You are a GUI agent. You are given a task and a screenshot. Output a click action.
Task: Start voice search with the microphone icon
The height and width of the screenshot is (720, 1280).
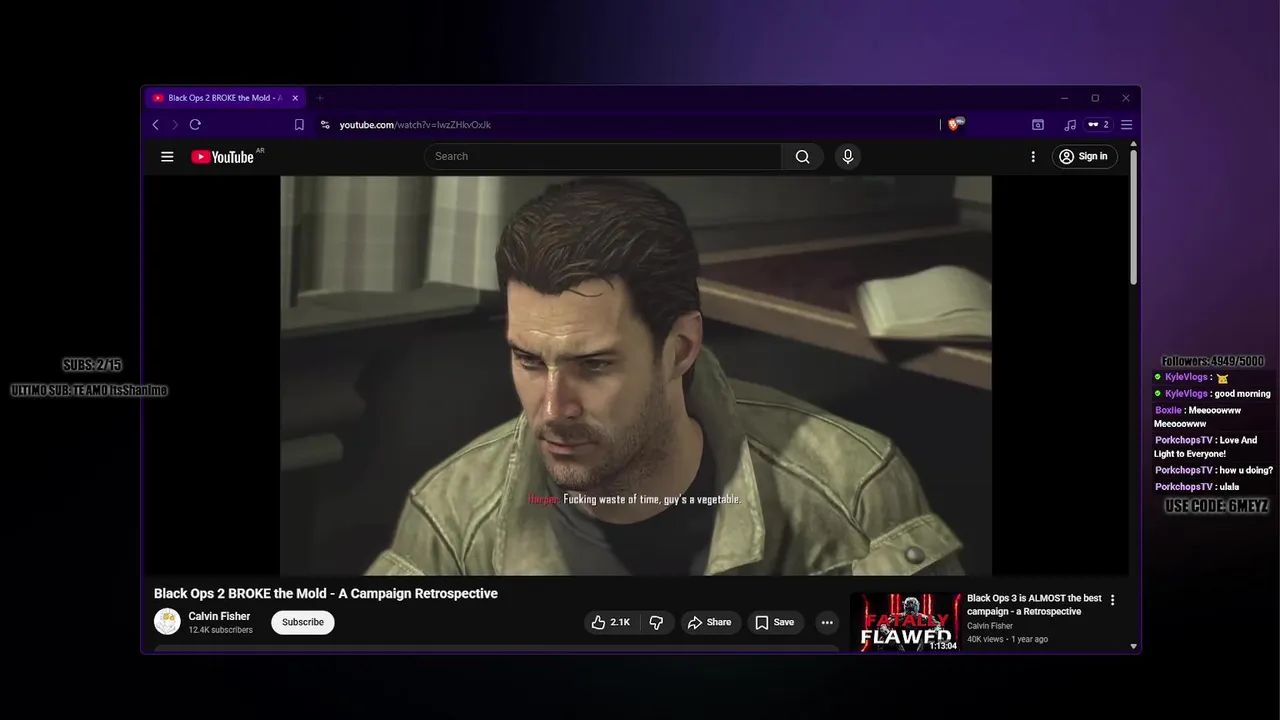click(848, 156)
